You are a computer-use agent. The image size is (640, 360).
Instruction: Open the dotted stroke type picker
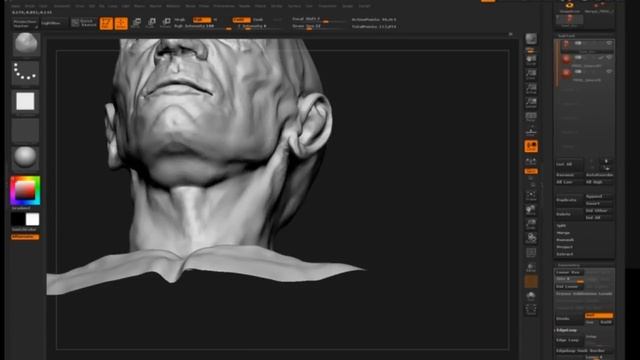(25, 73)
